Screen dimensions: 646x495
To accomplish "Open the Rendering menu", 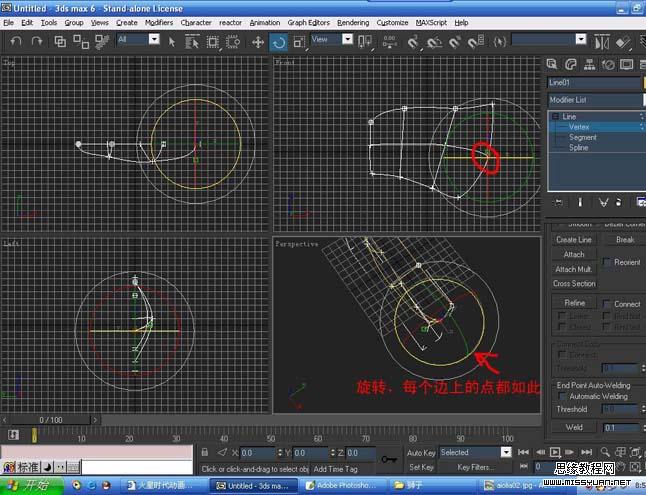I will [x=353, y=23].
